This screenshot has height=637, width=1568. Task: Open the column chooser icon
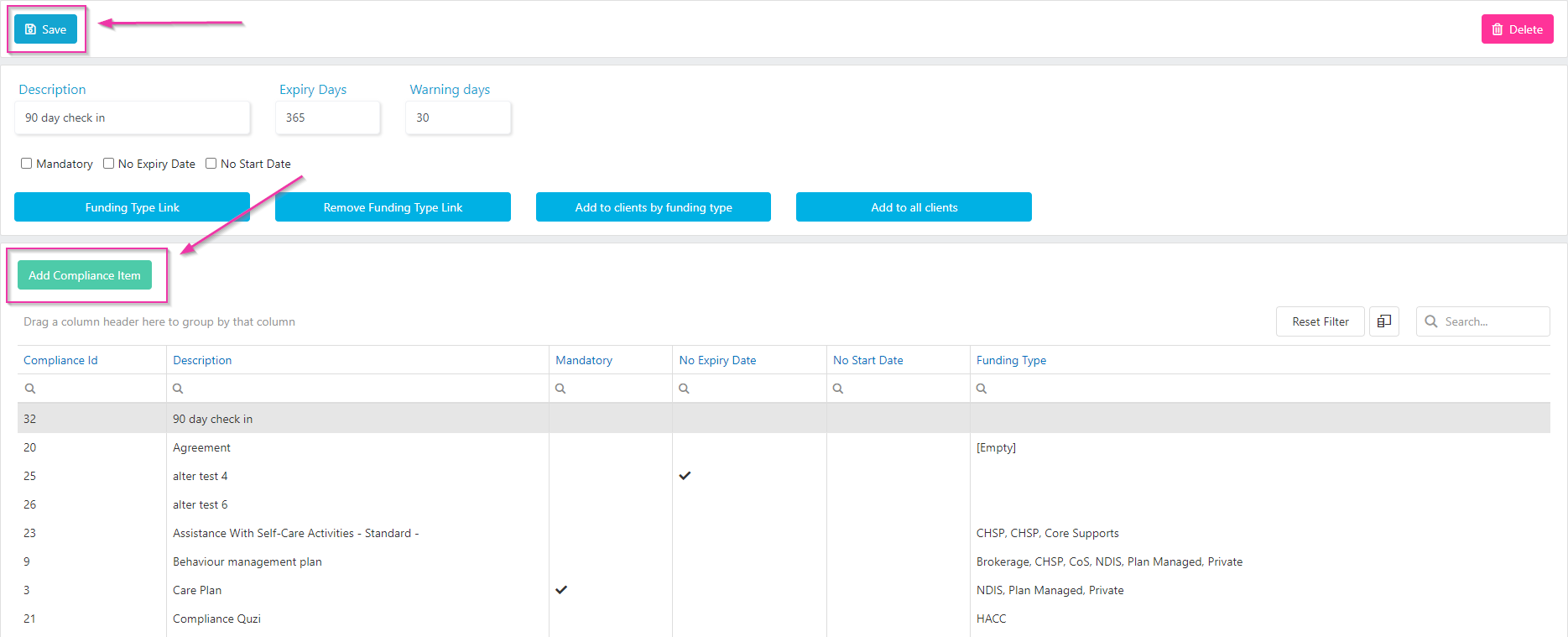coord(1383,321)
